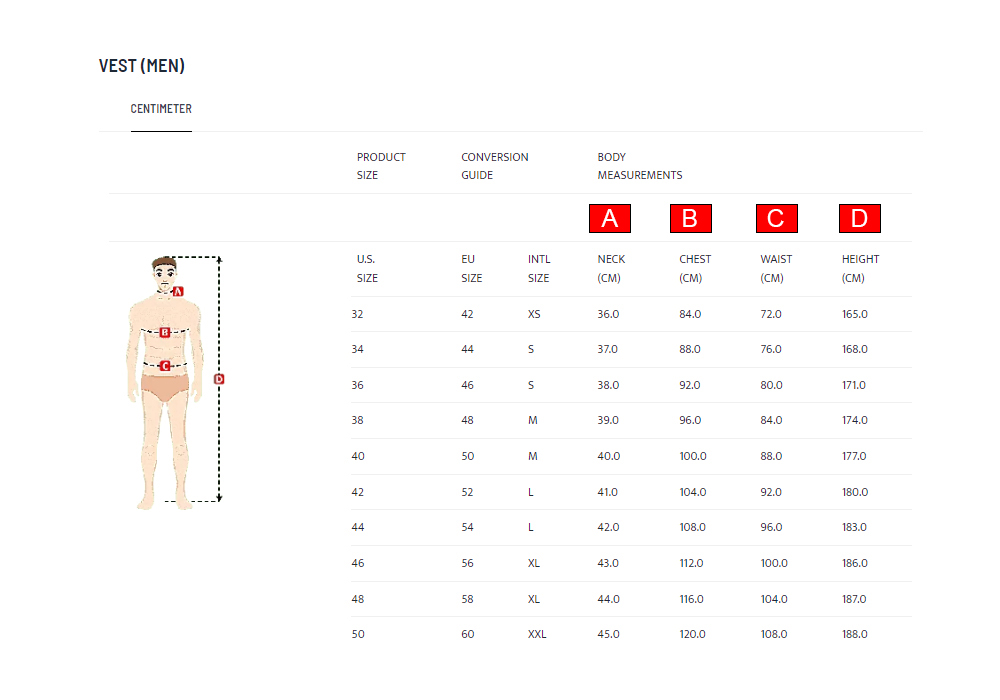
Task: Click the body measurement figure illustration
Action: (174, 383)
